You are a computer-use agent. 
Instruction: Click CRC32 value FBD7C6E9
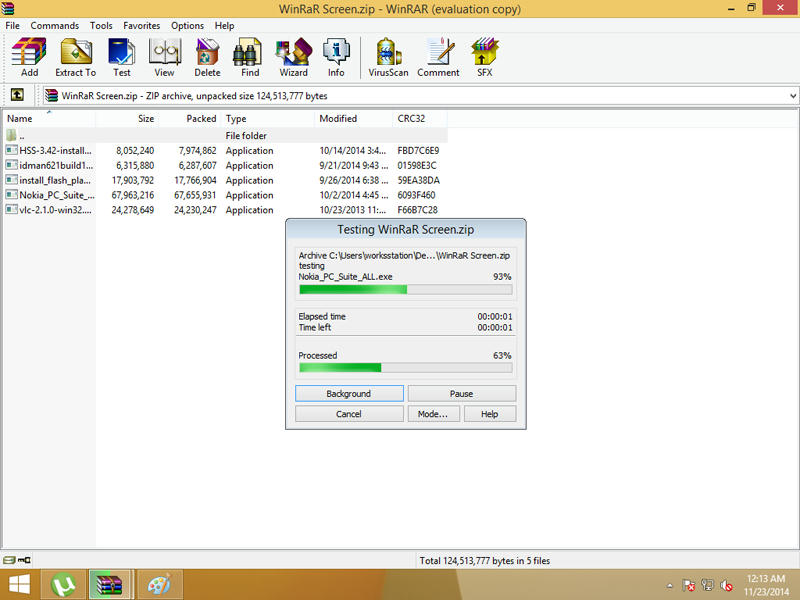[418, 151]
